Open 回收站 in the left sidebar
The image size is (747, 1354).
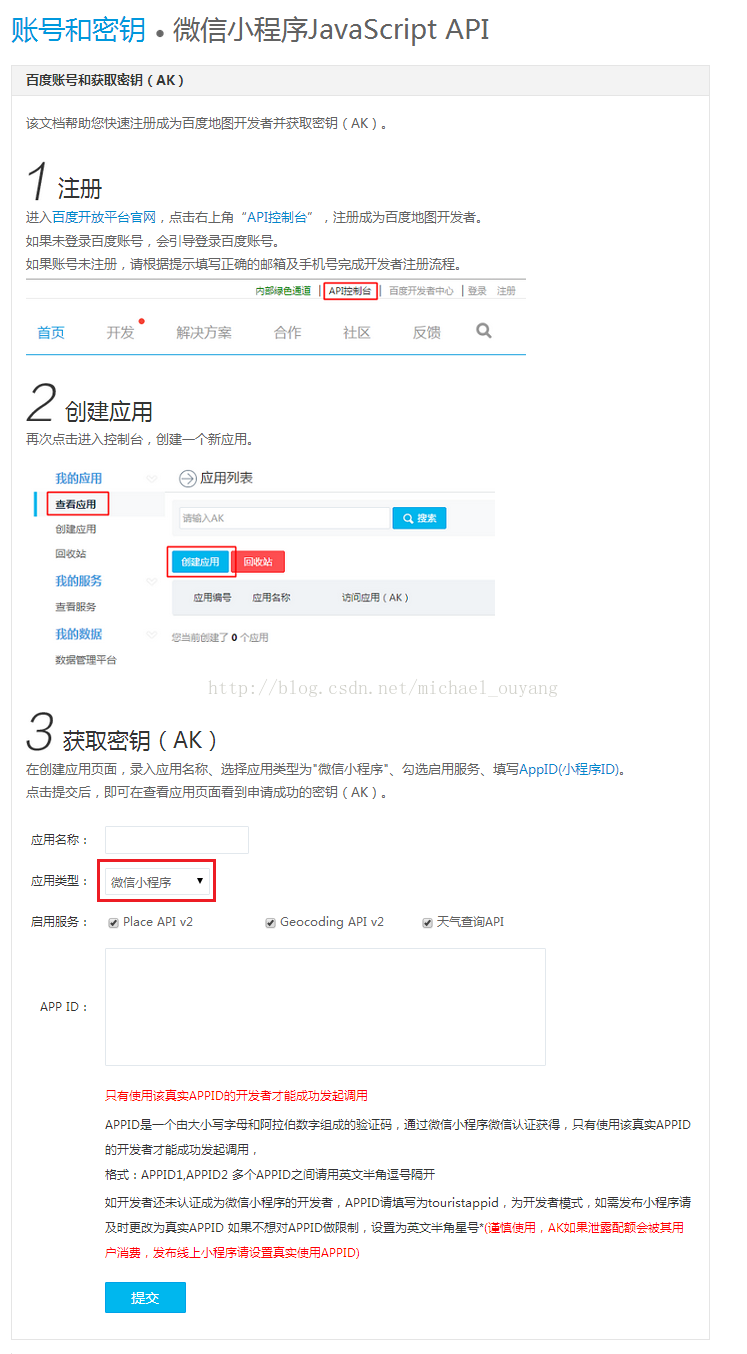(x=70, y=553)
